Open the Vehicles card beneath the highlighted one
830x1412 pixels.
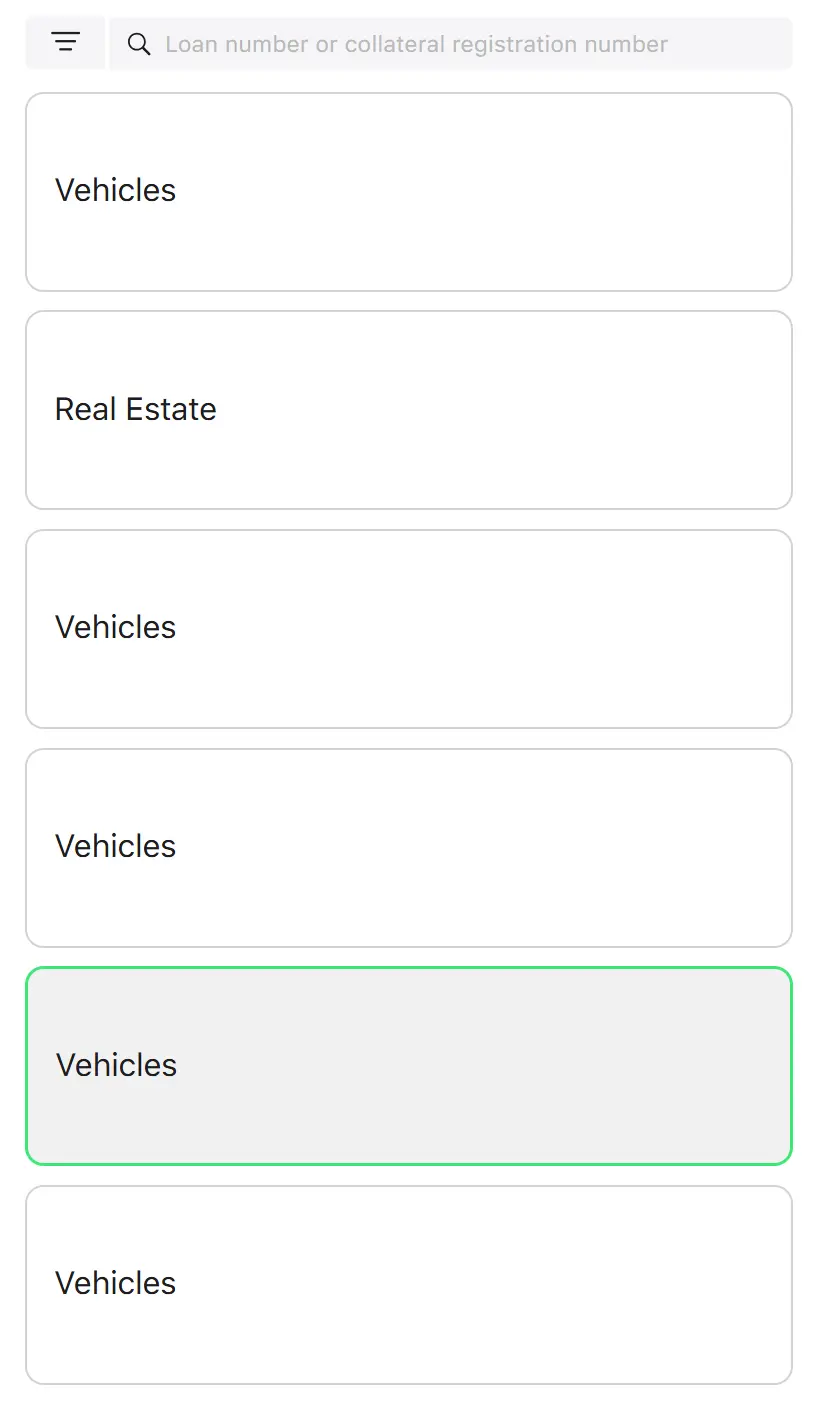tap(409, 1285)
